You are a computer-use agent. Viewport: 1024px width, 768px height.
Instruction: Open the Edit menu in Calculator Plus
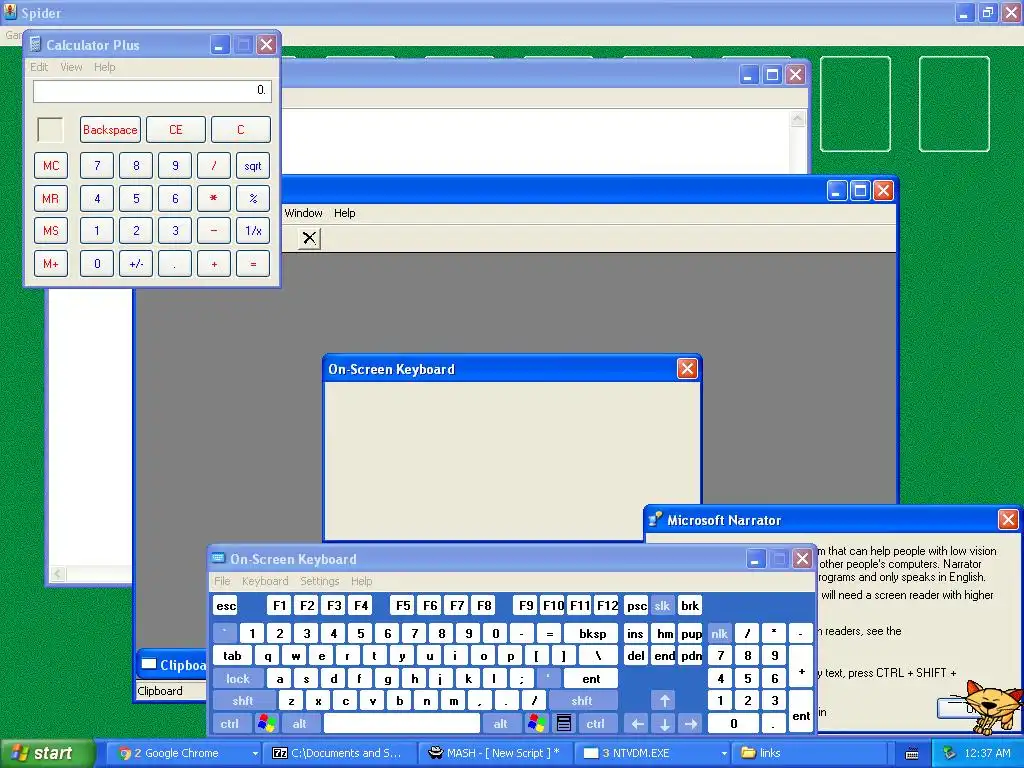coord(39,67)
